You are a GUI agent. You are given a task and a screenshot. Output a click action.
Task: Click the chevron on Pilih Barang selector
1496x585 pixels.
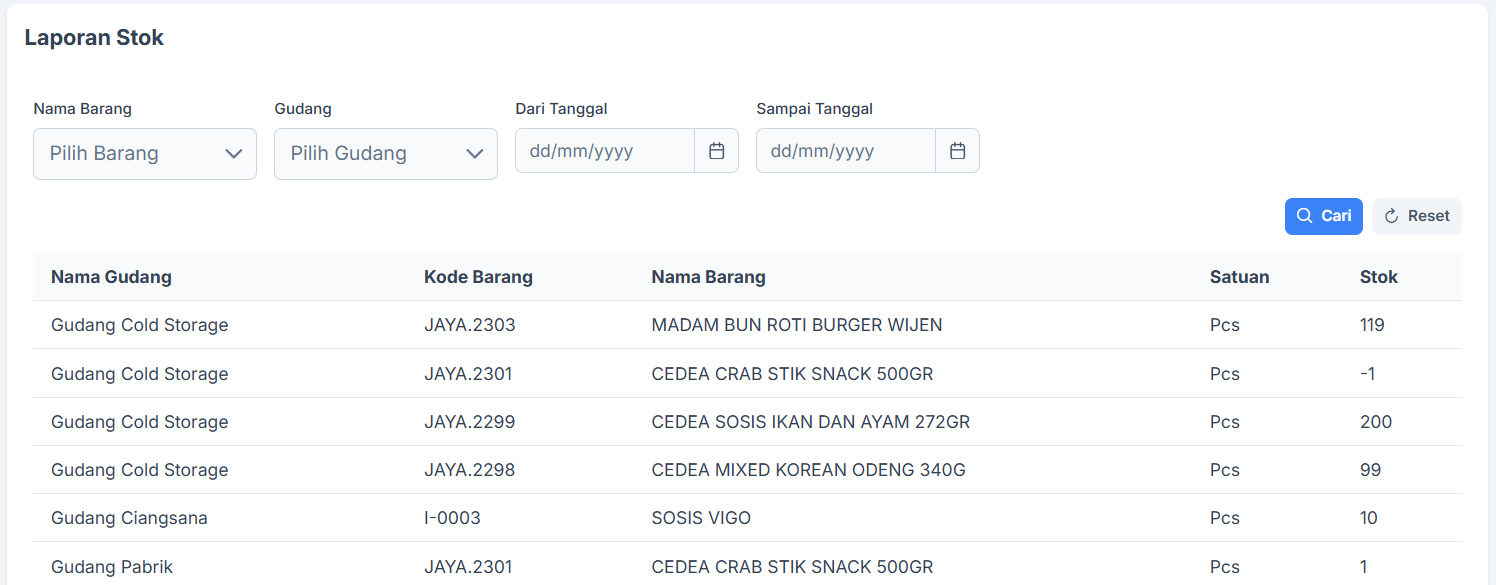[233, 153]
